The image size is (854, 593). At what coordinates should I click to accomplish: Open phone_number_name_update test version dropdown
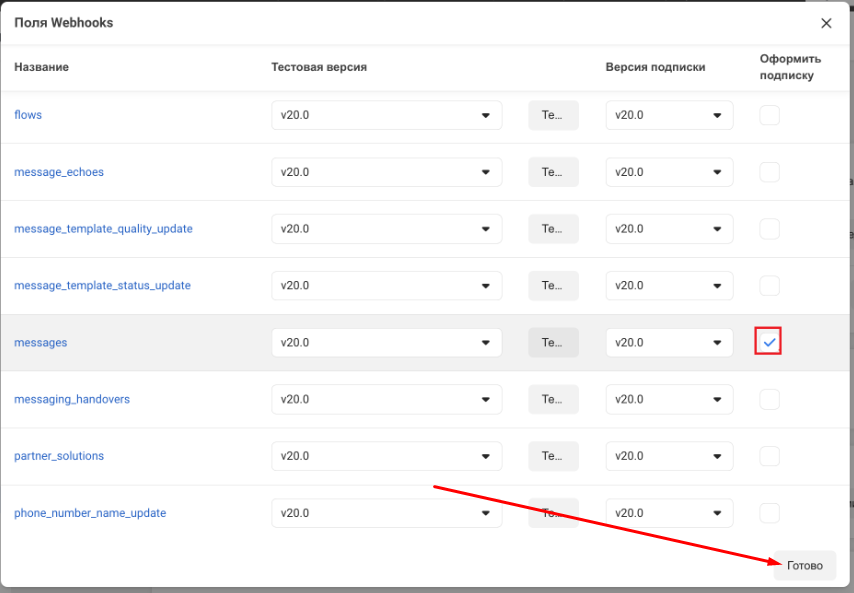386,513
